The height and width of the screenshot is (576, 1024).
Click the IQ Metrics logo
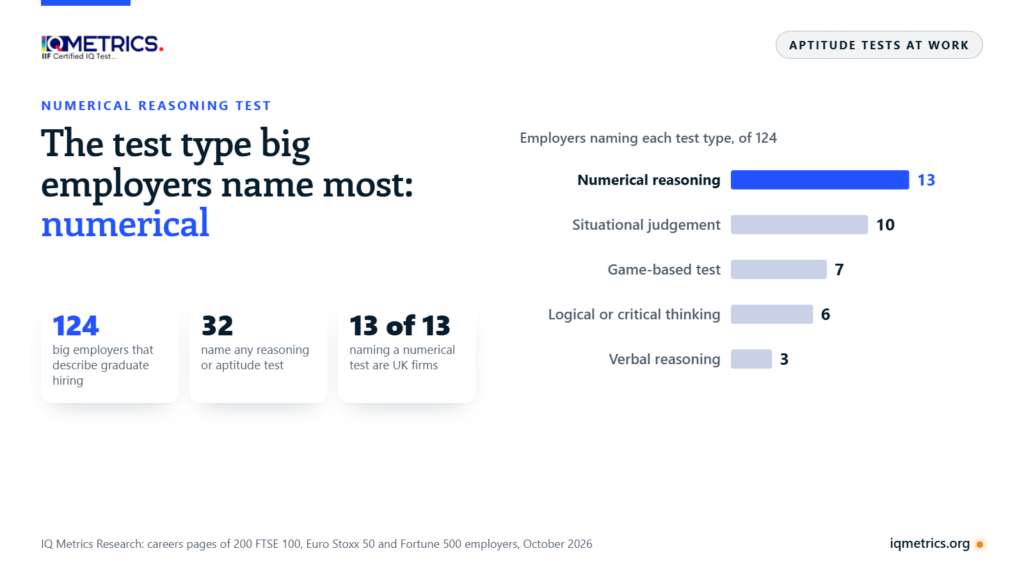tap(102, 47)
